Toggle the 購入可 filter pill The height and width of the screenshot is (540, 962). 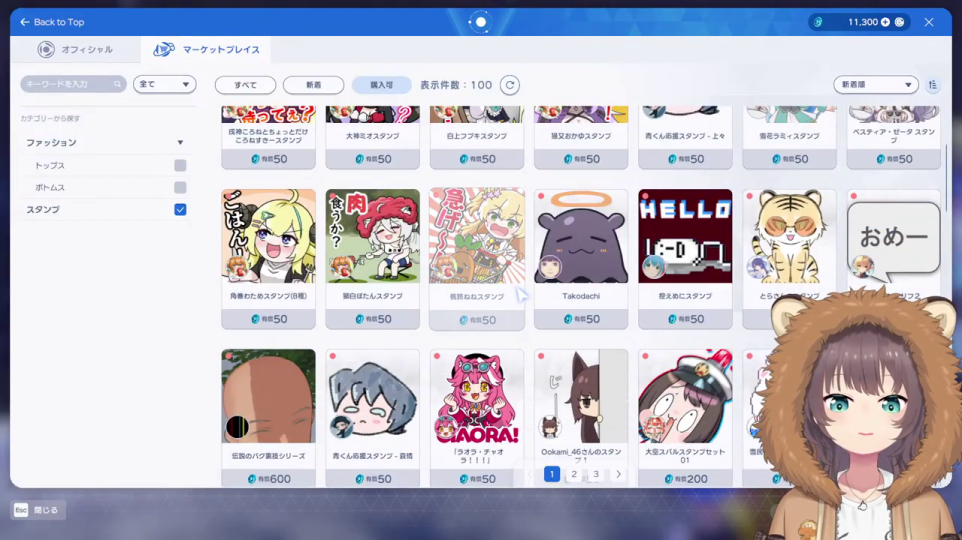(x=381, y=85)
